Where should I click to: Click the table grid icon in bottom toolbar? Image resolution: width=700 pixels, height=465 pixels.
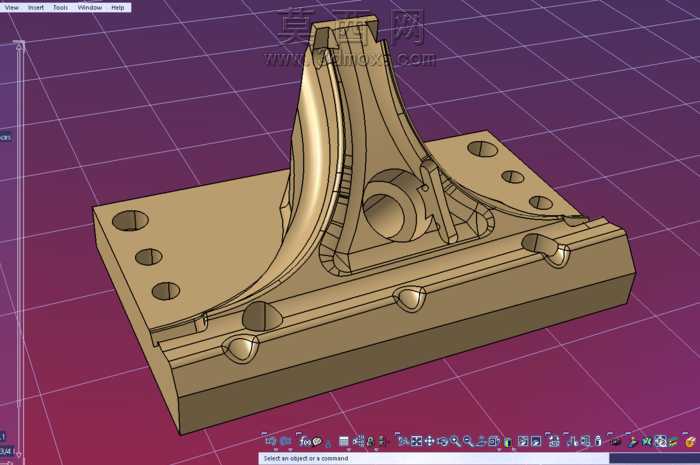pyautogui.click(x=344, y=442)
